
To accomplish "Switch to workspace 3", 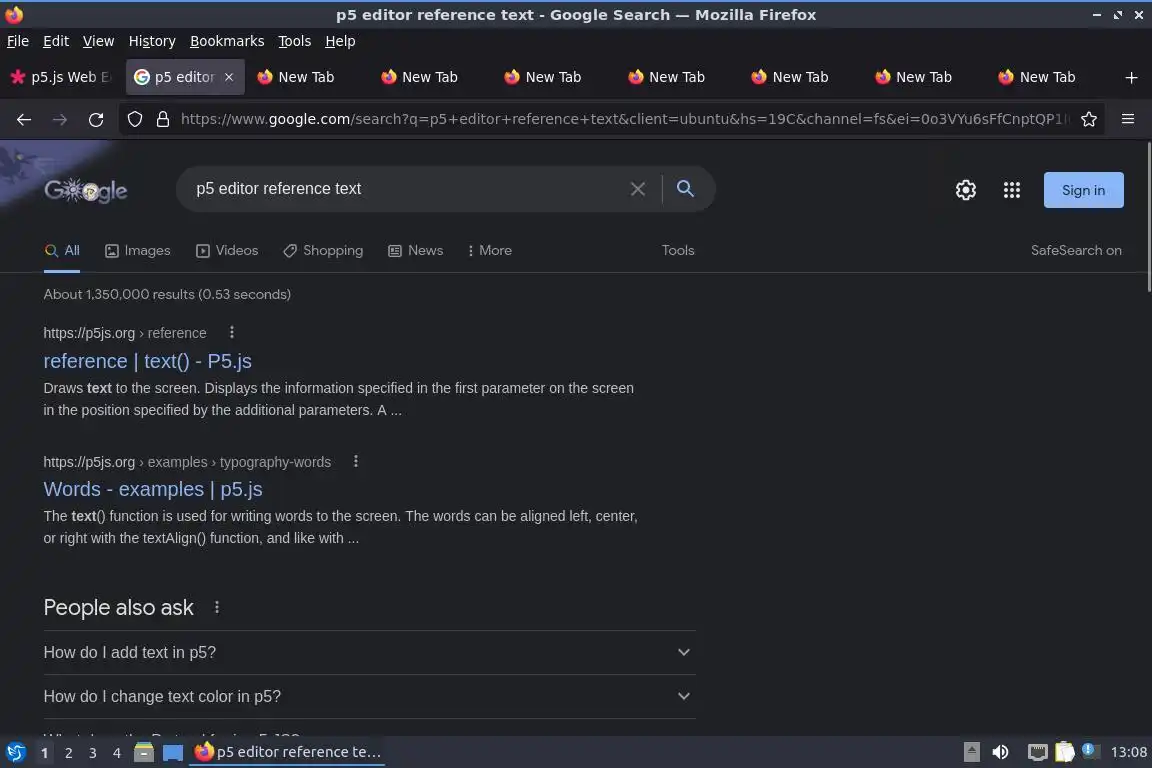I will [x=93, y=753].
